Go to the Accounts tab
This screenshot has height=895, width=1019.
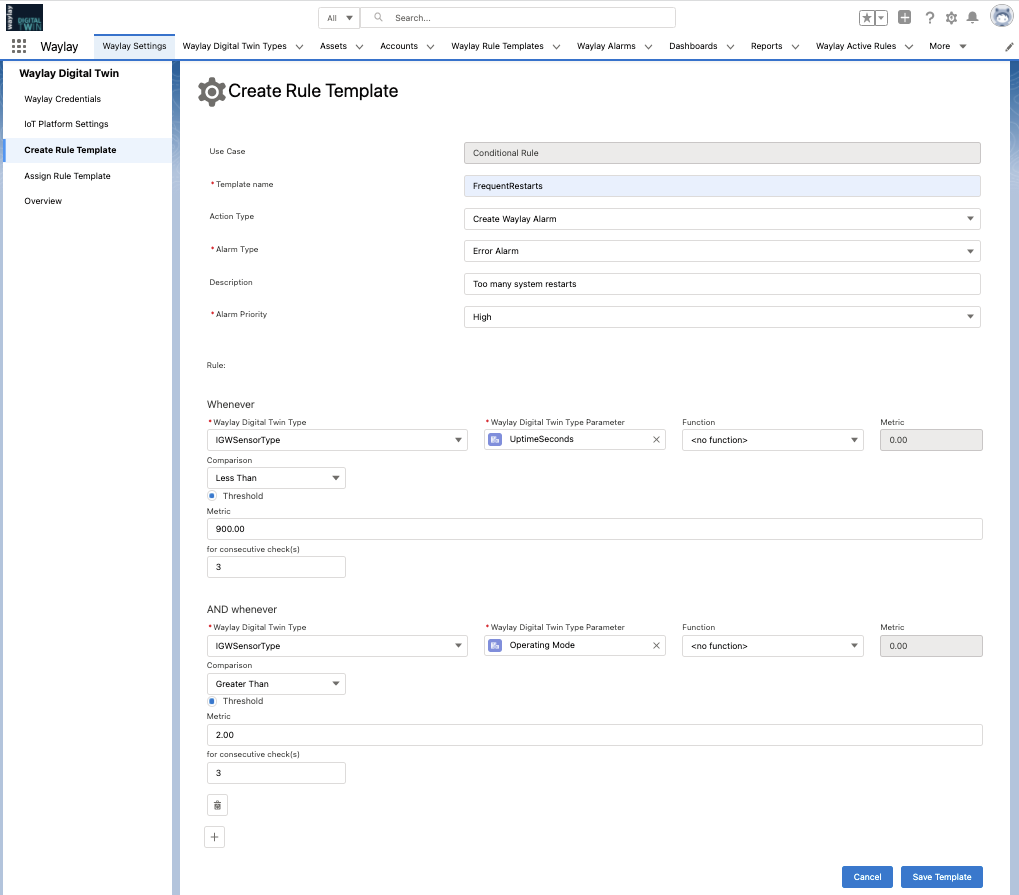point(399,46)
